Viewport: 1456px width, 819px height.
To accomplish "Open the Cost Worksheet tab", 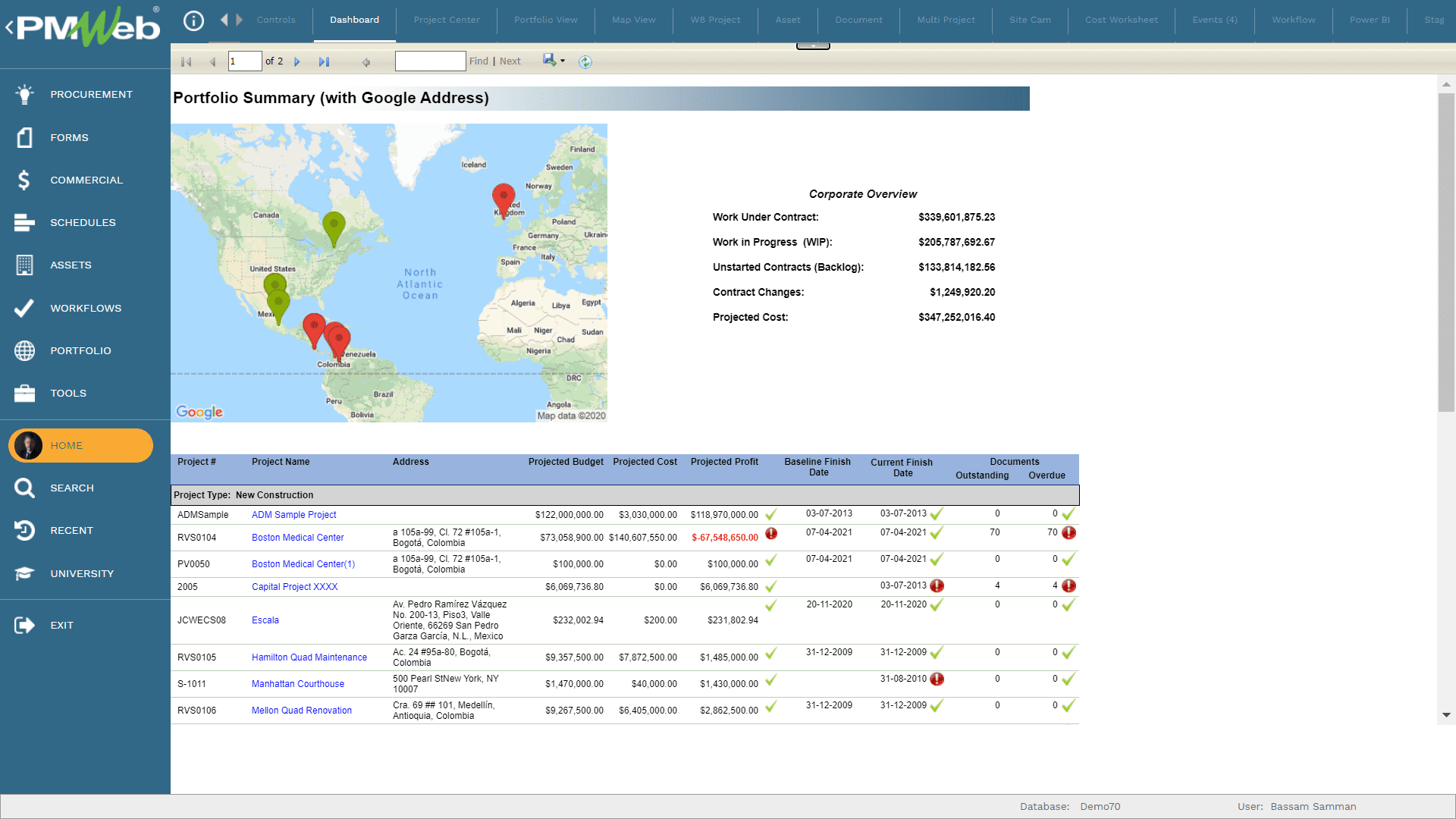I will 1122,20.
